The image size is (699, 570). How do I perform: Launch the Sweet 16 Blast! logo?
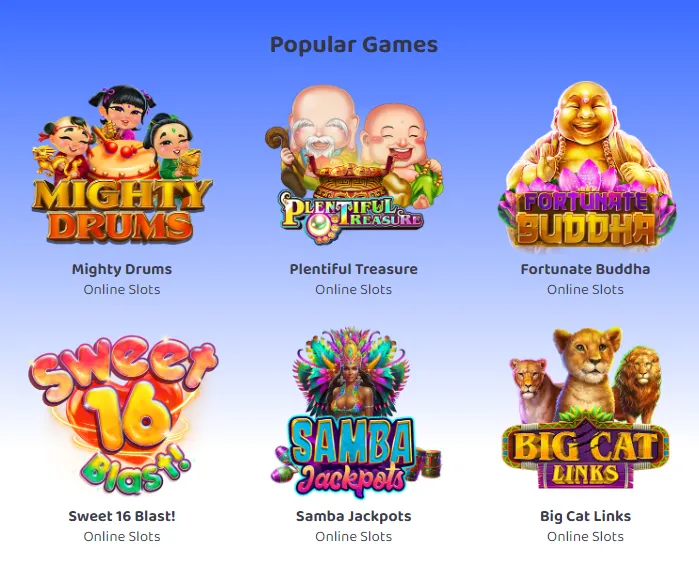pyautogui.click(x=122, y=414)
